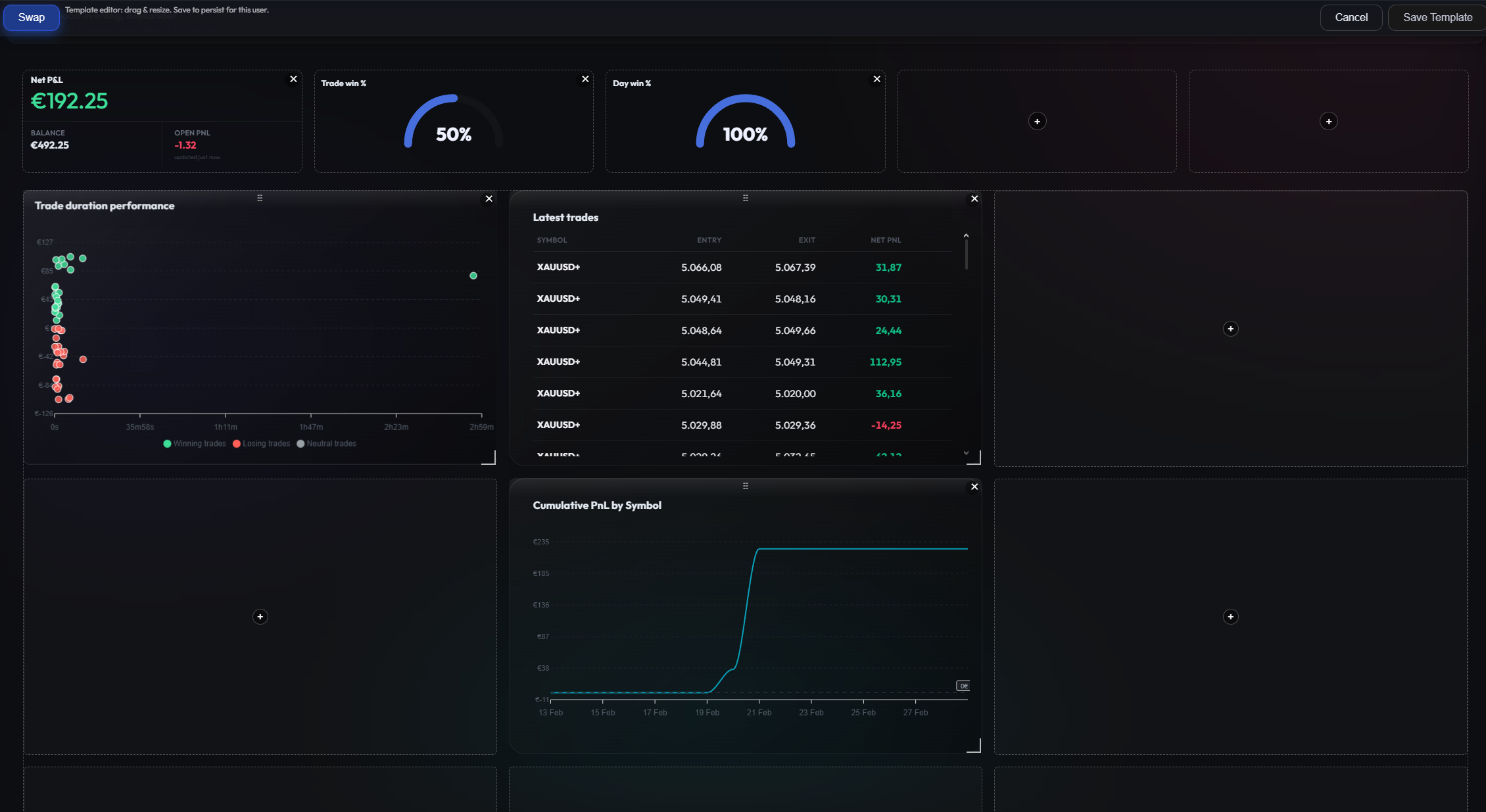
Task: Click the scroll-down chevron in Latest trades
Action: tap(966, 453)
